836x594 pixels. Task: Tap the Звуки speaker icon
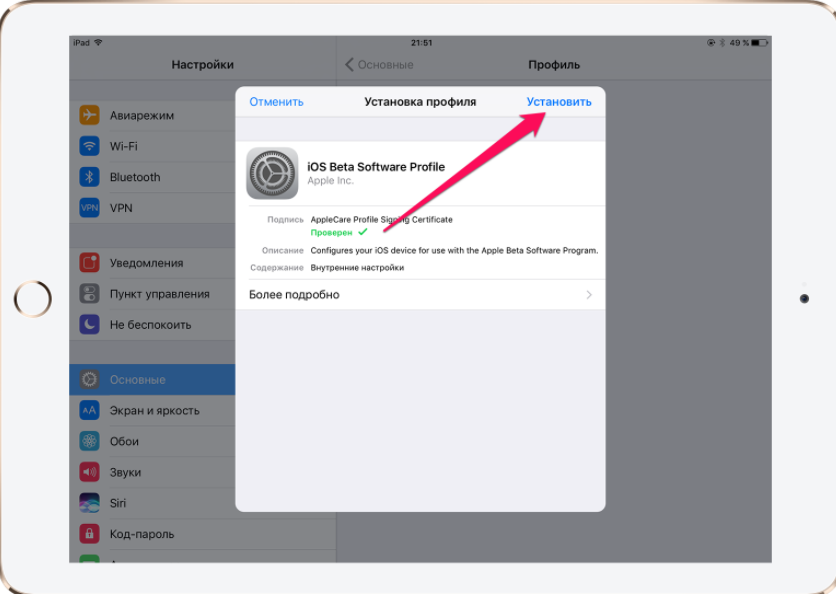coord(90,472)
